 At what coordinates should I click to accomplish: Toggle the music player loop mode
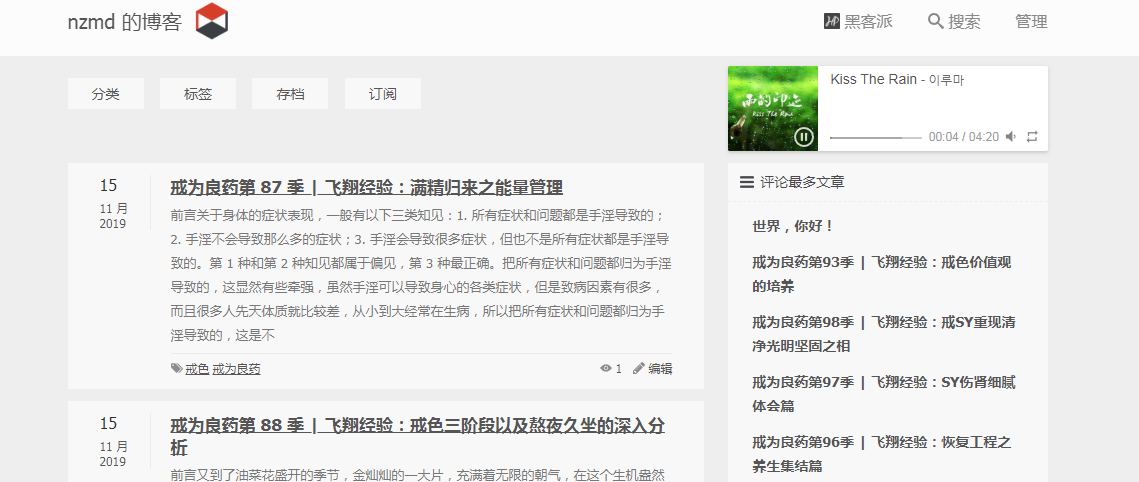pyautogui.click(x=1032, y=137)
